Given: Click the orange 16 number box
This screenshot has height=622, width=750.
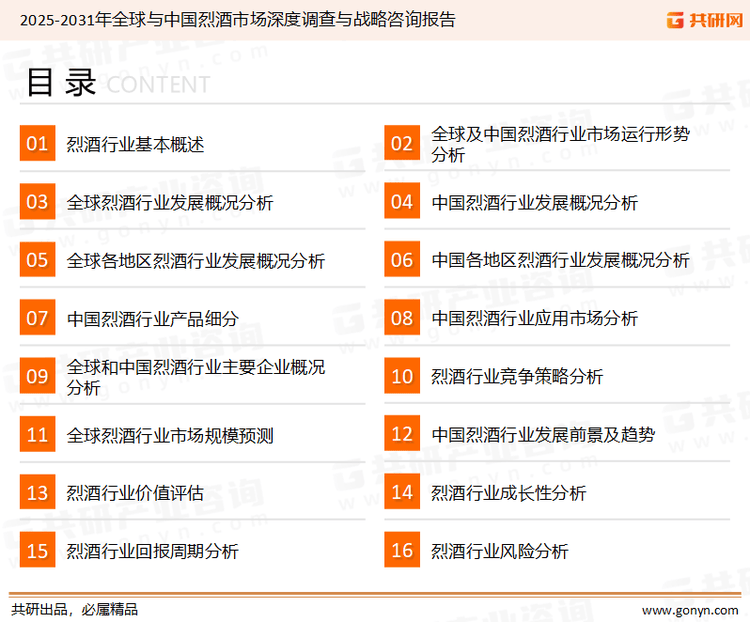Looking at the screenshot, I should 402,550.
